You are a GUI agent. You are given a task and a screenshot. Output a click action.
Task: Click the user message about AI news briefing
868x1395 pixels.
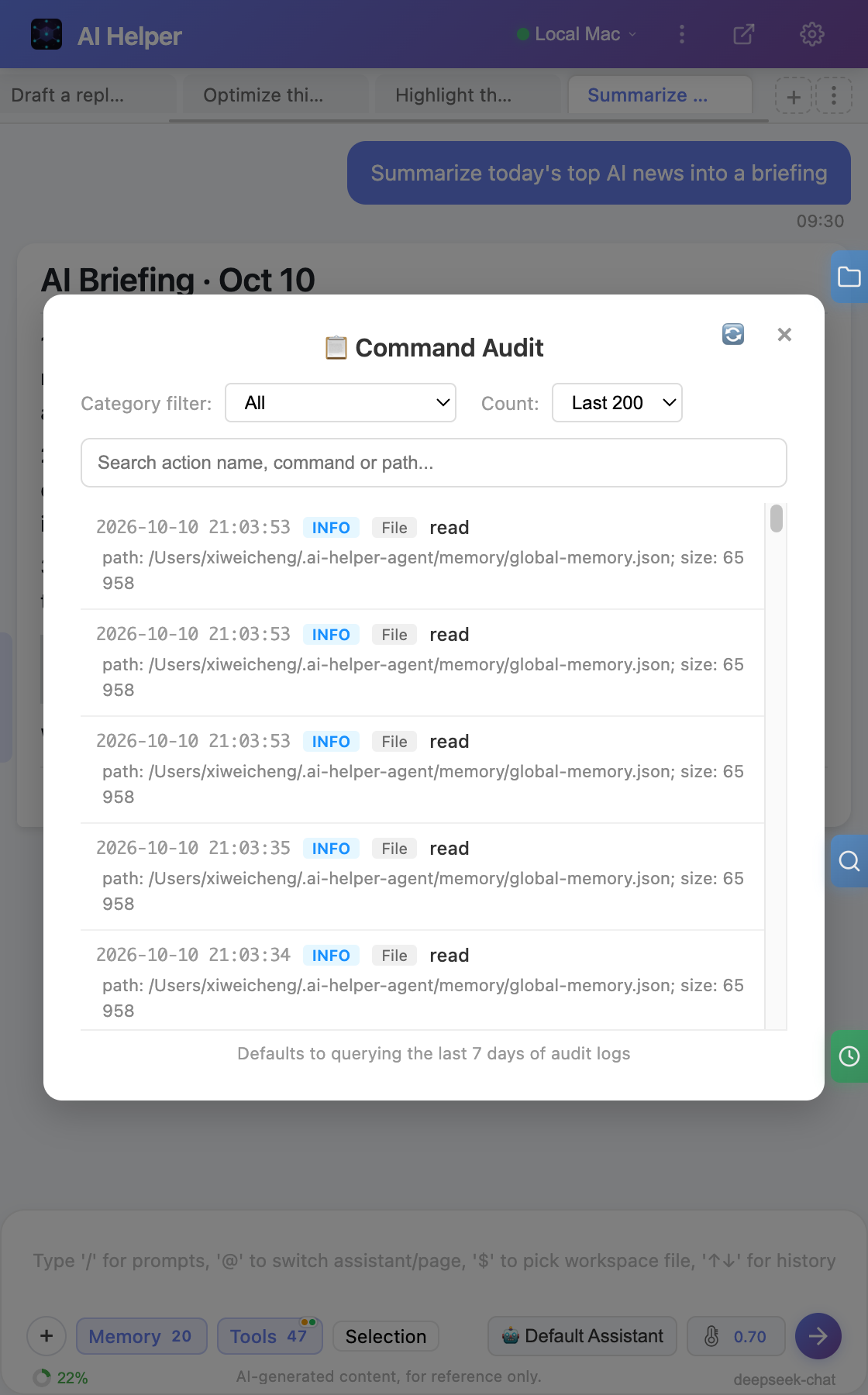[599, 173]
